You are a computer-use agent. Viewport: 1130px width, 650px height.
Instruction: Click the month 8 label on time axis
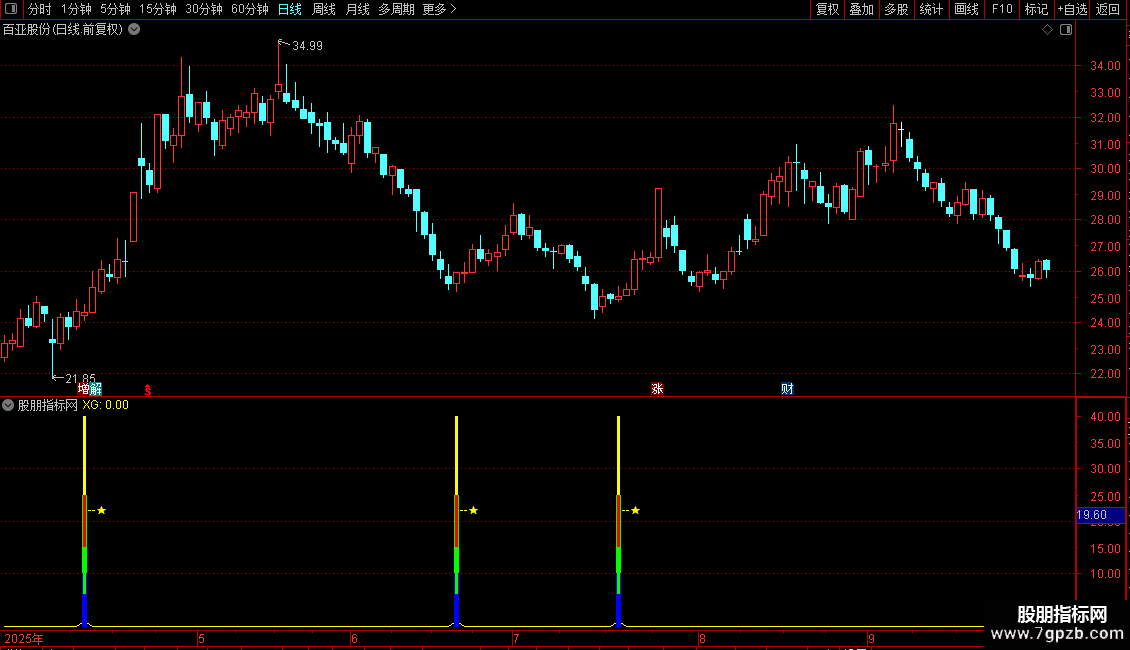coord(703,639)
